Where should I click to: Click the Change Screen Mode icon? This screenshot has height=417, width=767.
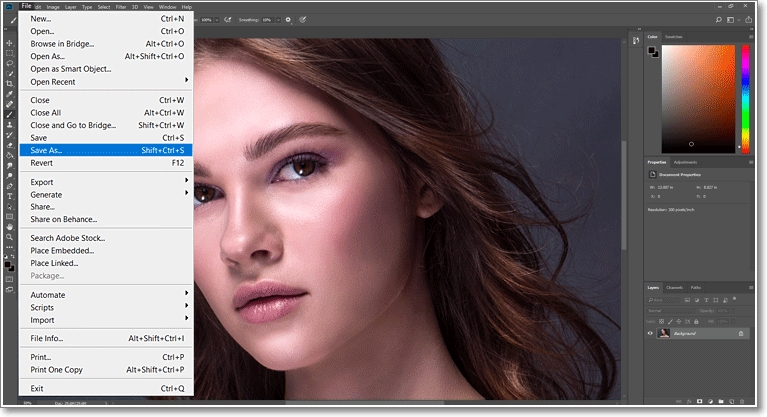tap(9, 290)
